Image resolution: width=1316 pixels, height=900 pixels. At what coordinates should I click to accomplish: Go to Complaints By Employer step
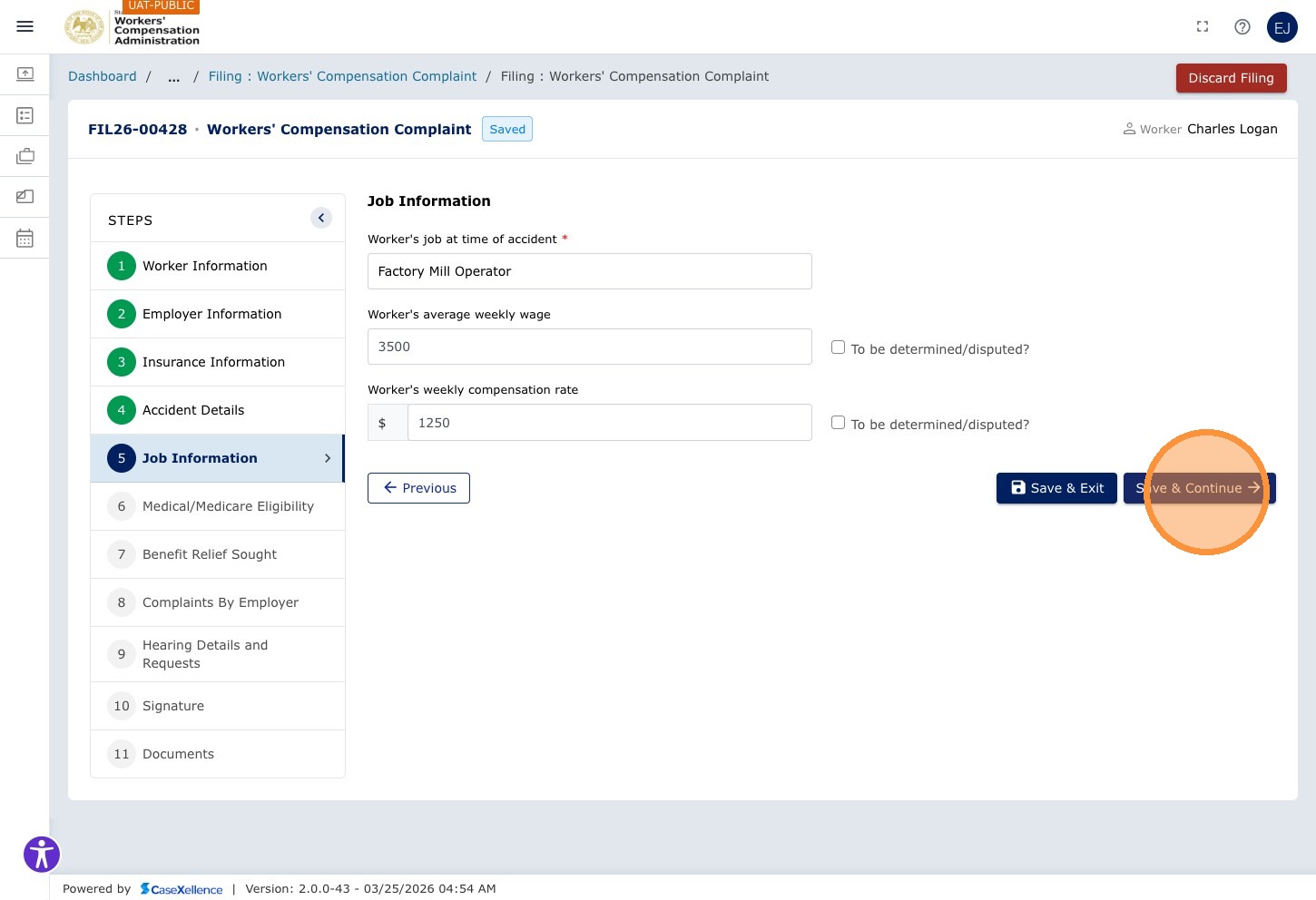coord(218,602)
